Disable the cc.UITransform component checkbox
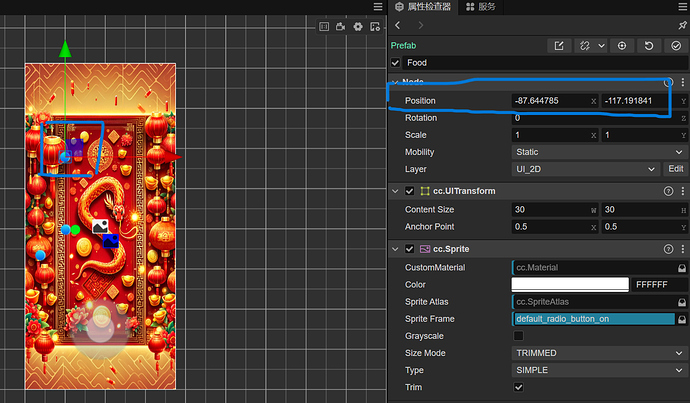The image size is (690, 403). [410, 191]
